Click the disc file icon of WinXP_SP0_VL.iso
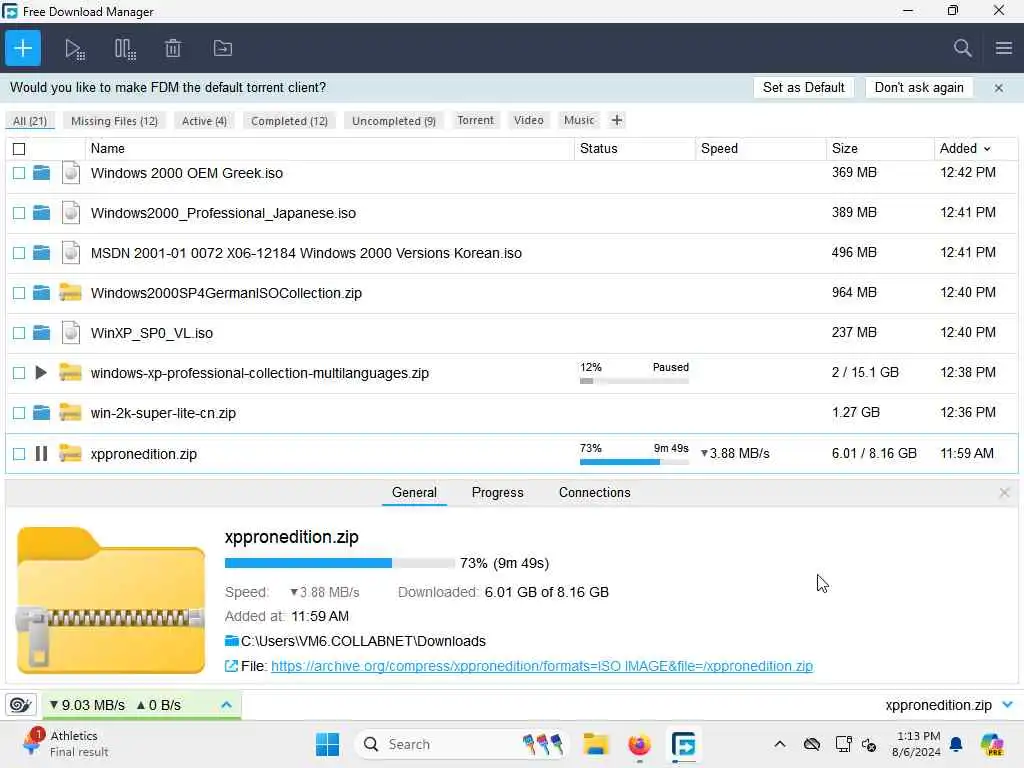 (x=71, y=333)
